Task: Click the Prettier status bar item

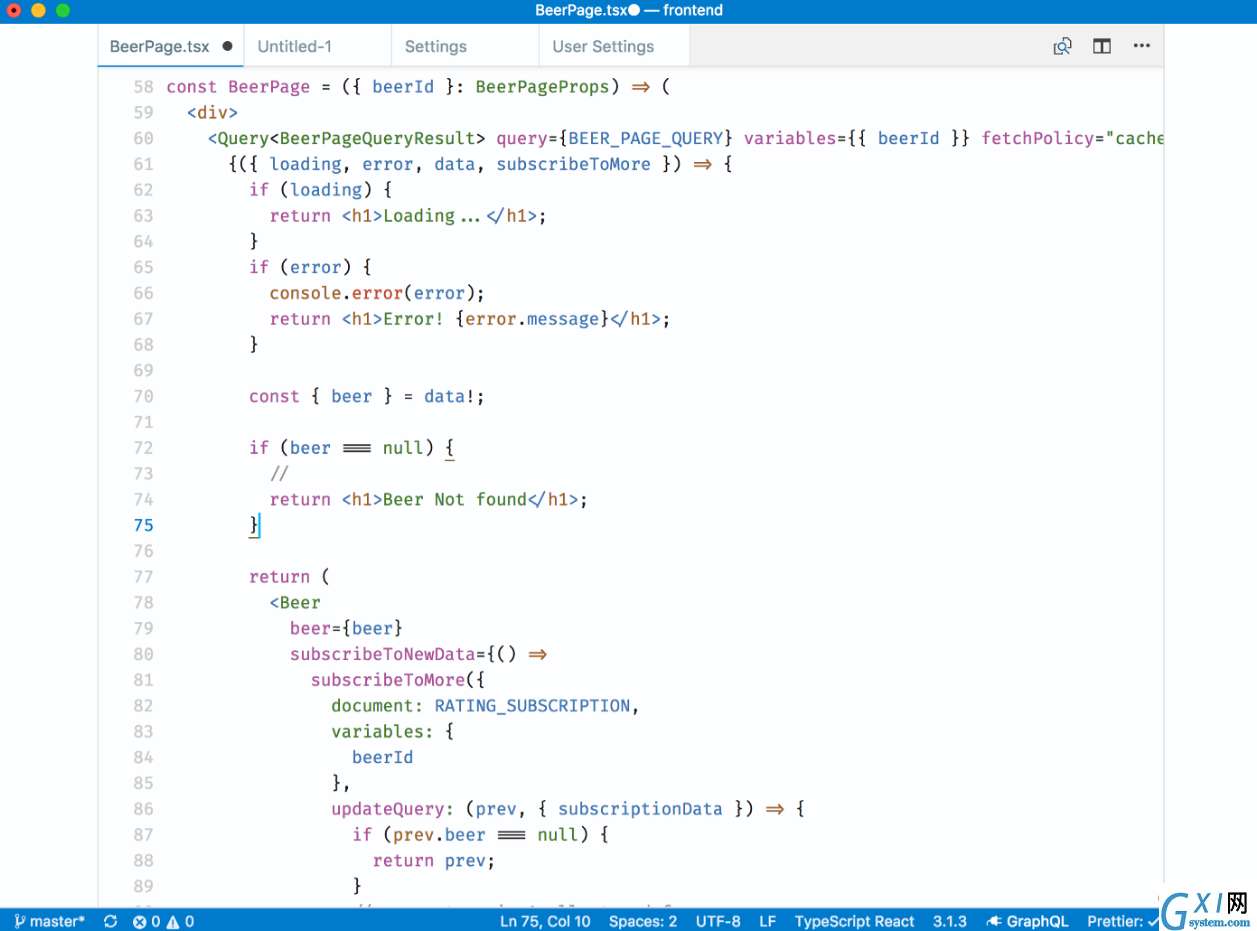Action: click(x=1123, y=921)
